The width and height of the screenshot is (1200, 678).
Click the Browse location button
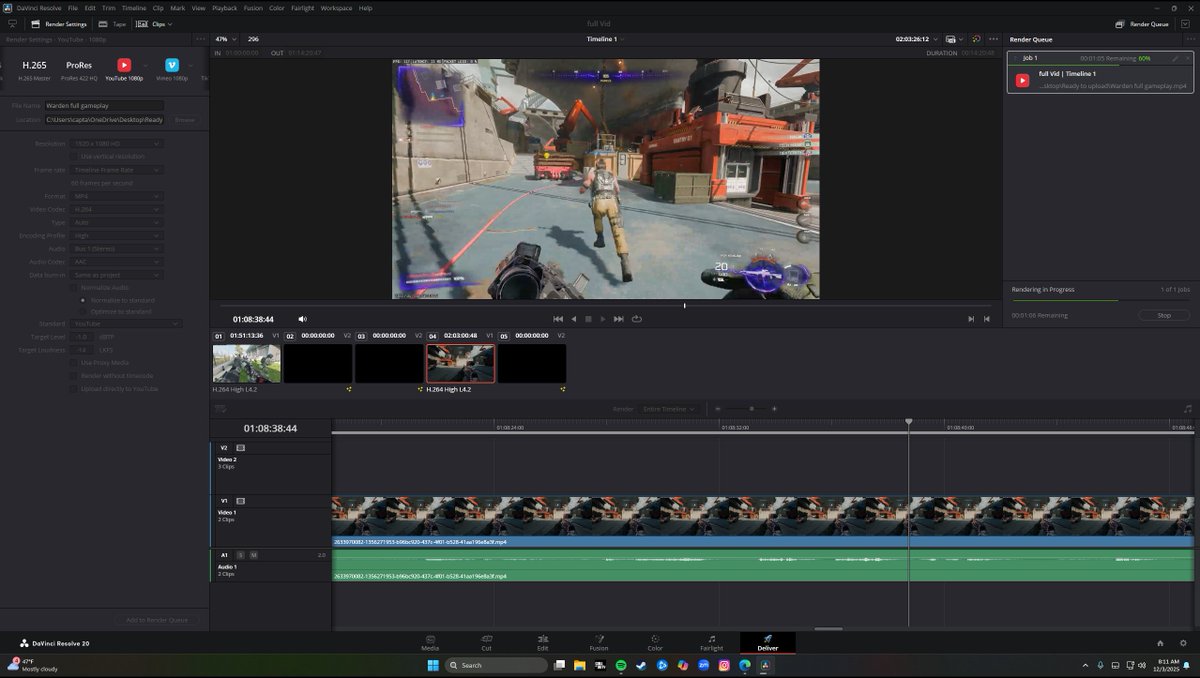(184, 119)
